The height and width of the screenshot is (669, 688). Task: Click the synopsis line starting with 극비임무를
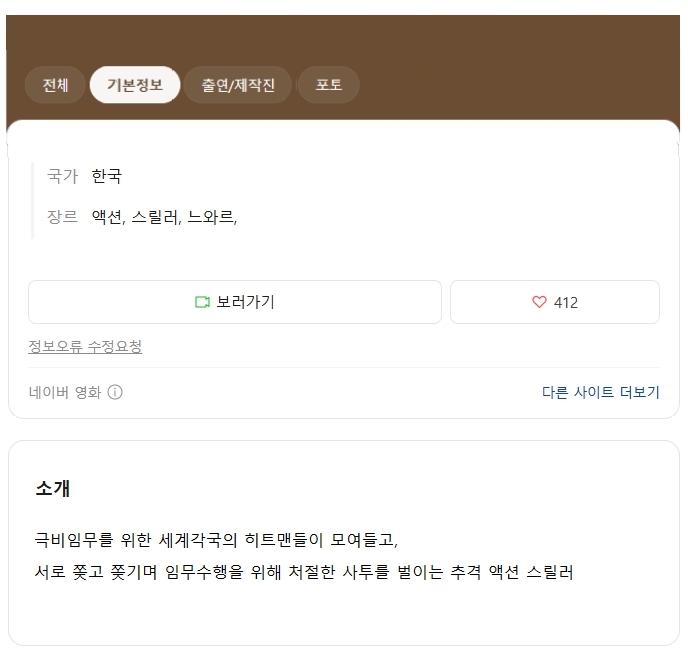[215, 540]
